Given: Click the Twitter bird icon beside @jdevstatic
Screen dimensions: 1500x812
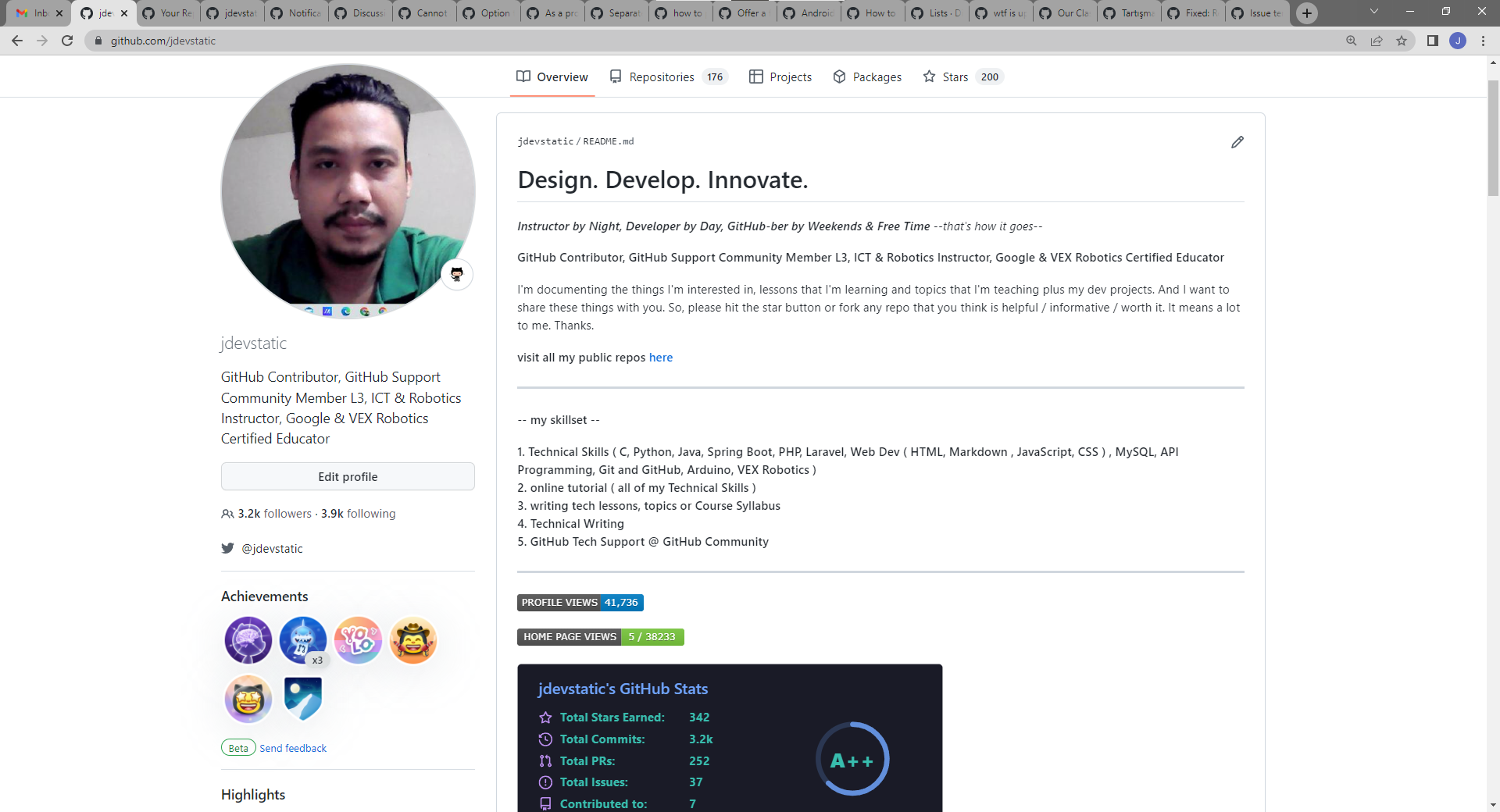Looking at the screenshot, I should click(x=227, y=548).
